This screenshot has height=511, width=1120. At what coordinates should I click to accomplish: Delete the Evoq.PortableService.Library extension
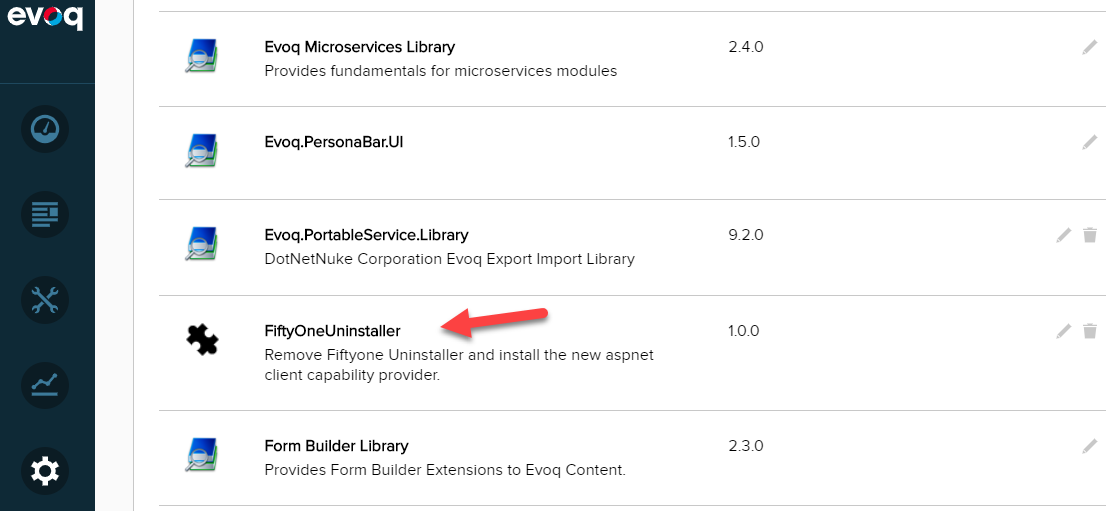pyautogui.click(x=1090, y=235)
